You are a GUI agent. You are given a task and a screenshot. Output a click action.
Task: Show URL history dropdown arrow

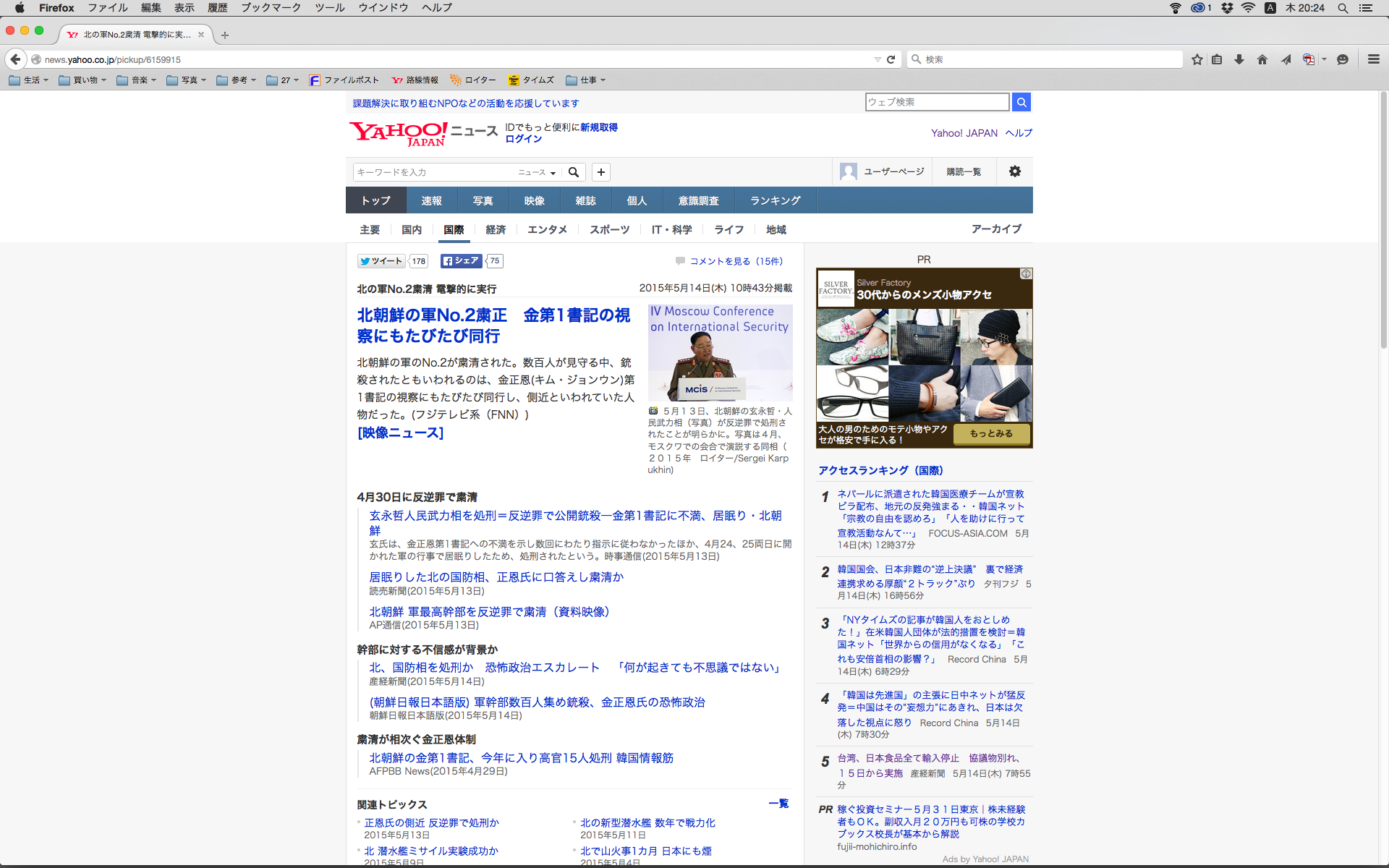click(878, 59)
